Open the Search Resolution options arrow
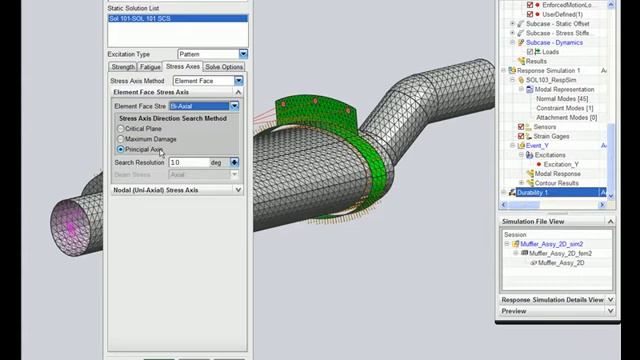The height and width of the screenshot is (360, 640). click(x=234, y=162)
